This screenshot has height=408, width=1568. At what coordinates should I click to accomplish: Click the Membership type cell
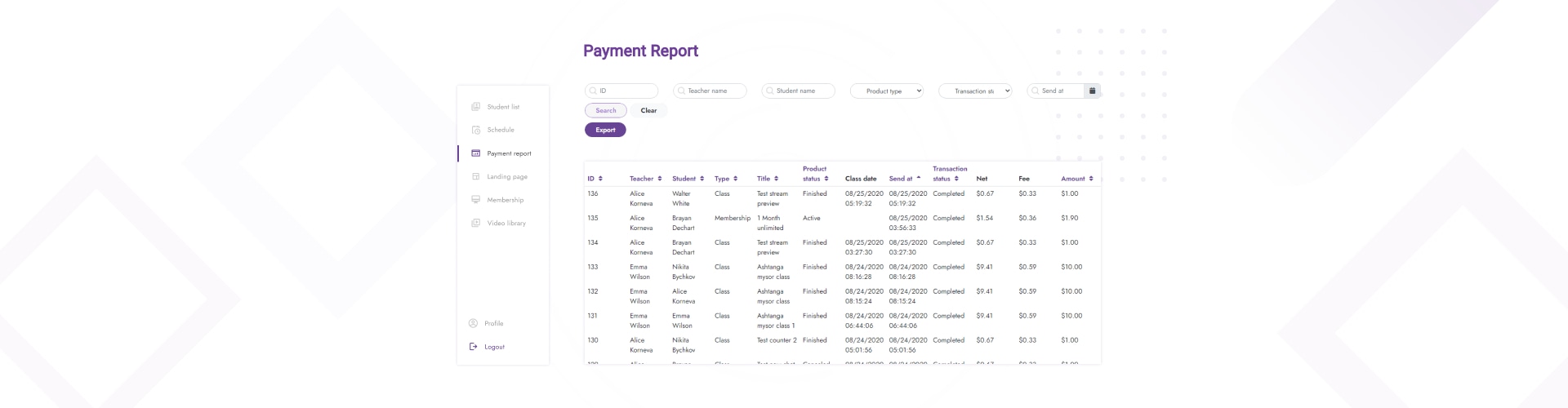pyautogui.click(x=733, y=218)
